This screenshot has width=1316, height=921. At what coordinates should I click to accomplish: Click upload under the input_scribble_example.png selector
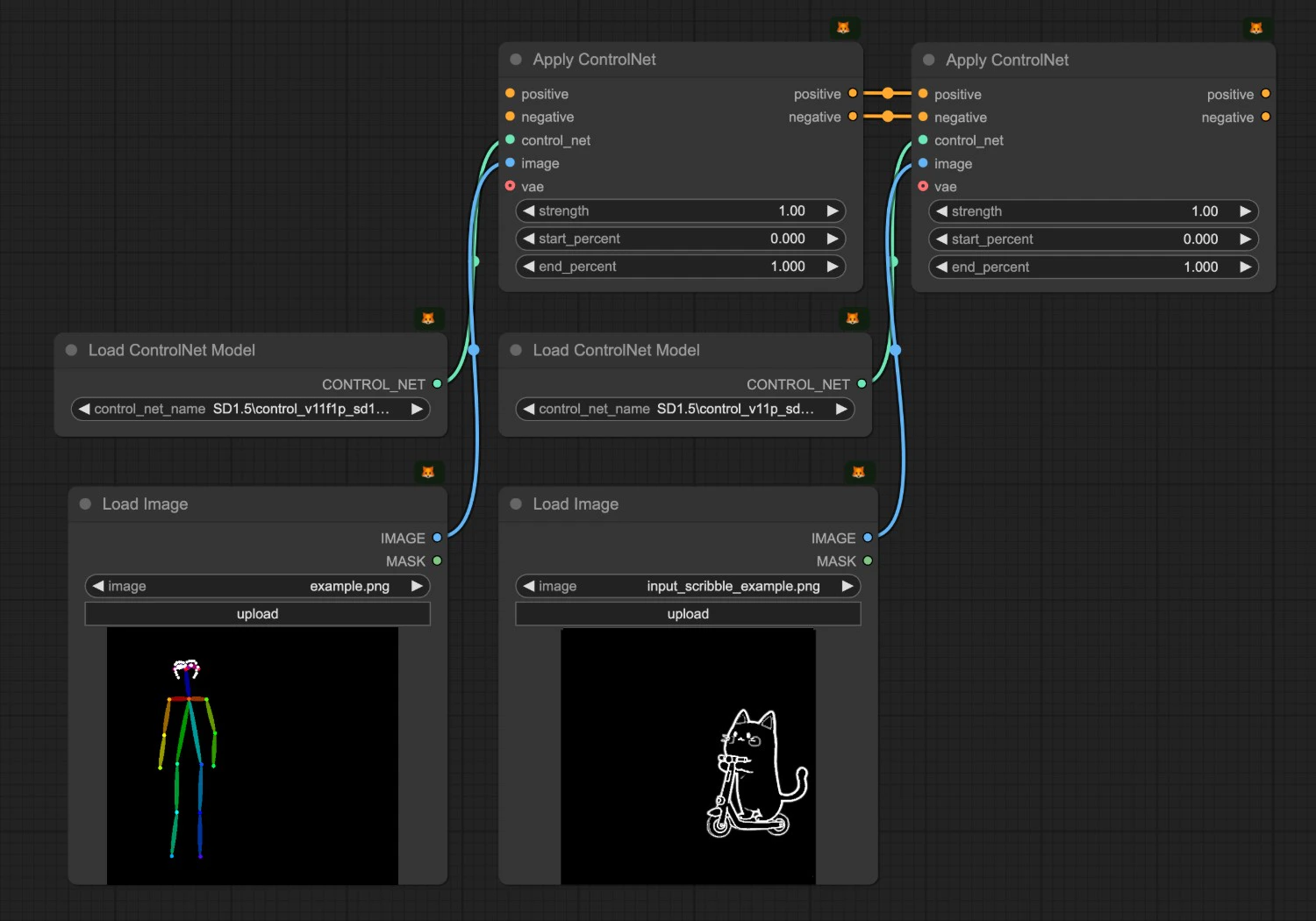coord(689,614)
